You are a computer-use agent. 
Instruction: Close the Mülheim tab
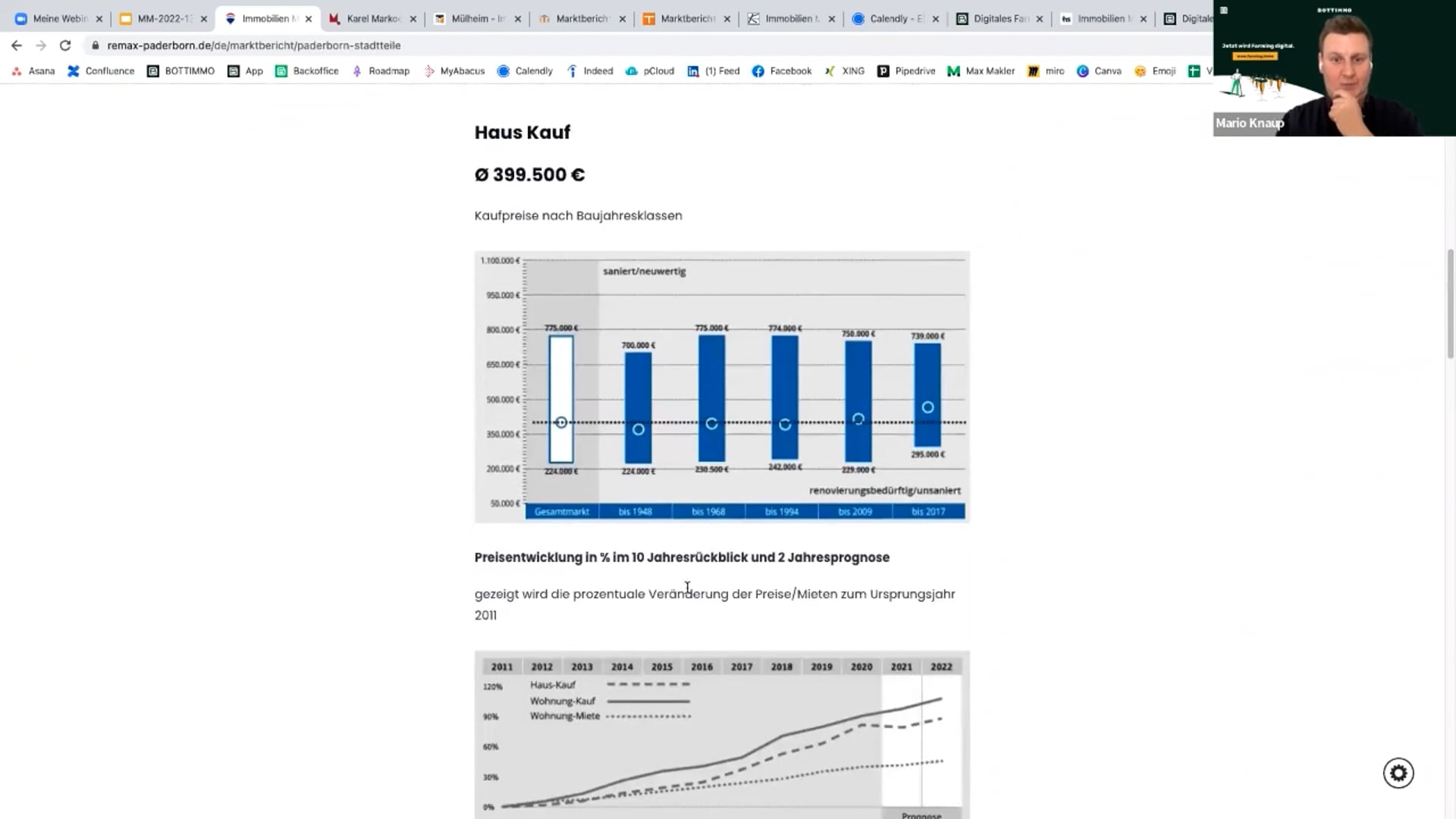tap(518, 19)
